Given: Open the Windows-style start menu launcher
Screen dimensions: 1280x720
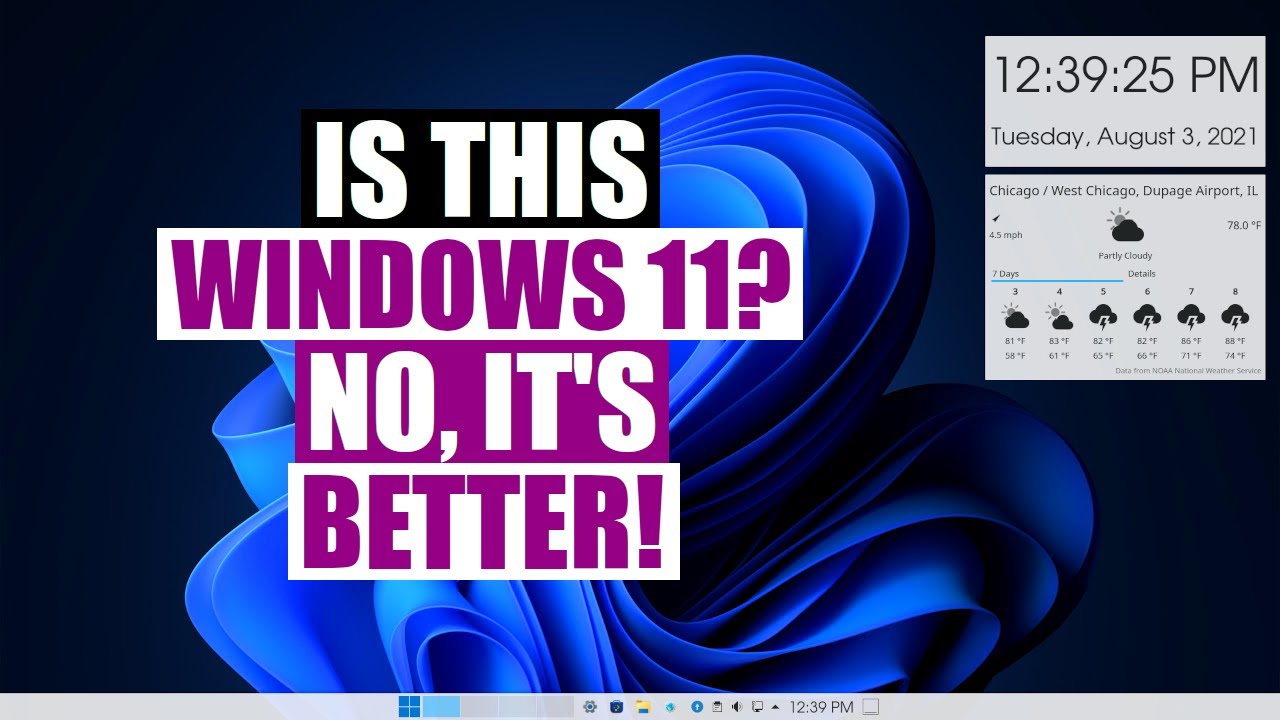Looking at the screenshot, I should pyautogui.click(x=409, y=707).
